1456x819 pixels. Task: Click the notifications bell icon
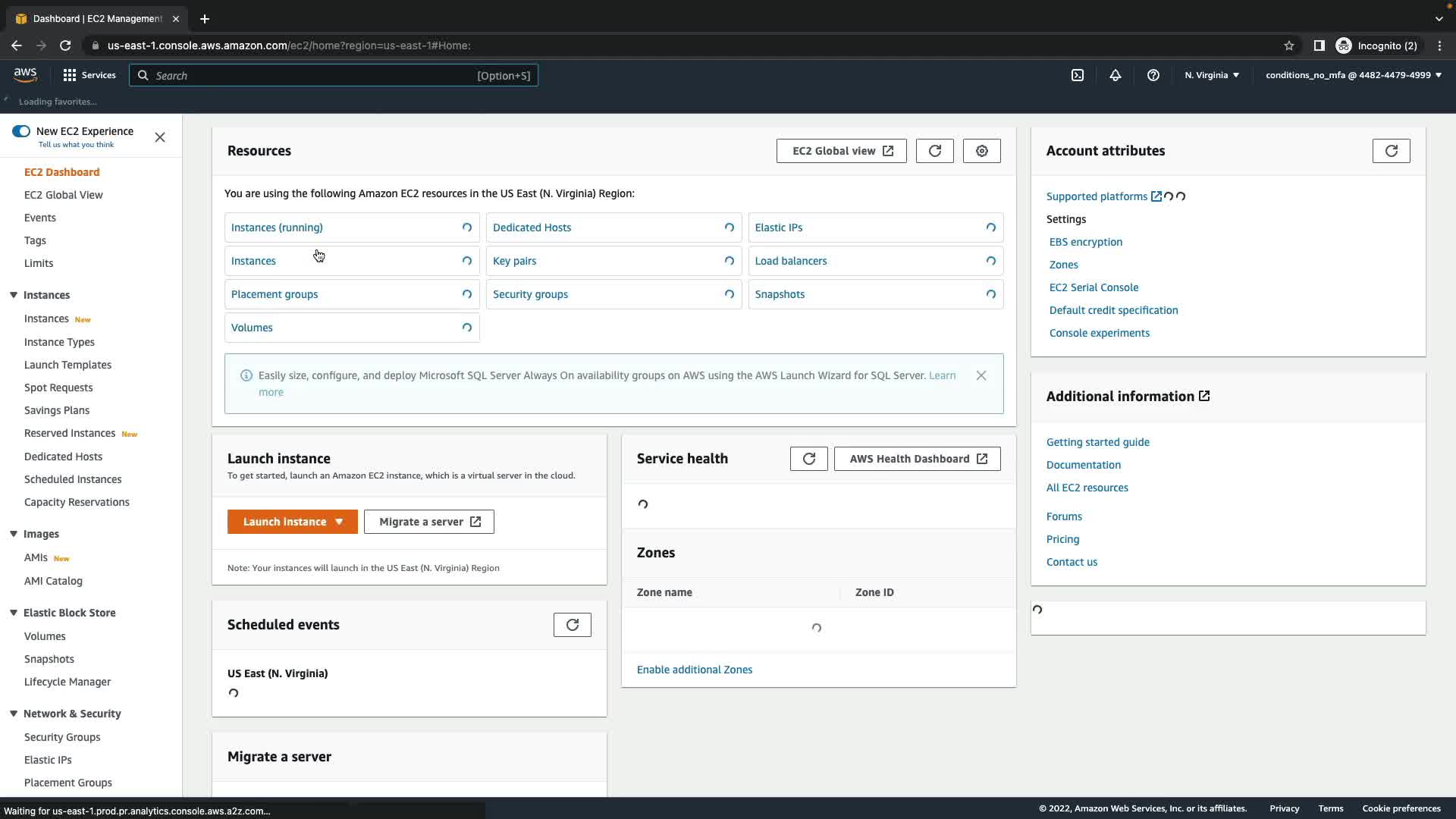click(1116, 75)
